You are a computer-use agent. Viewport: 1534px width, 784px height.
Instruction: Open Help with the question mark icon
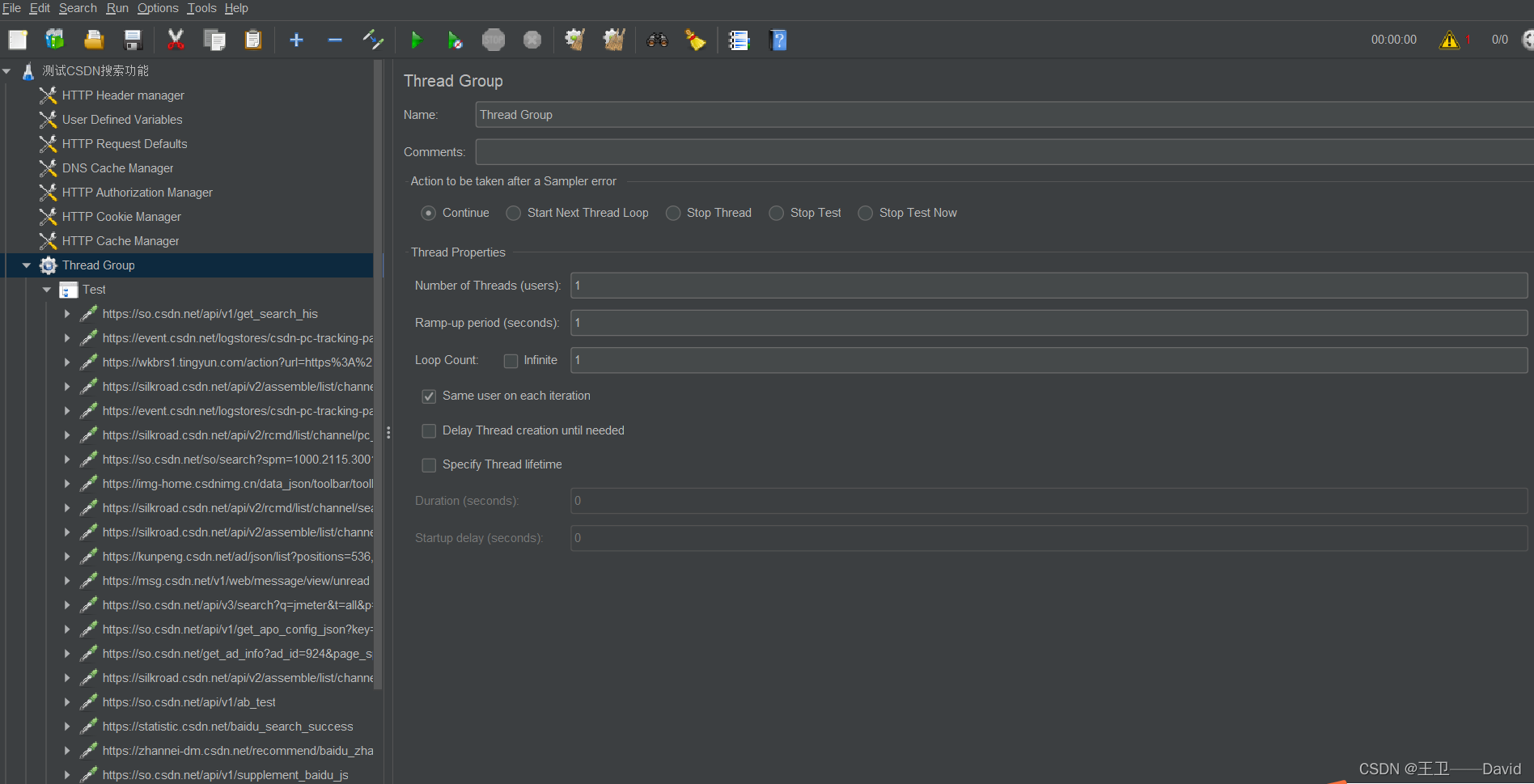pyautogui.click(x=778, y=40)
